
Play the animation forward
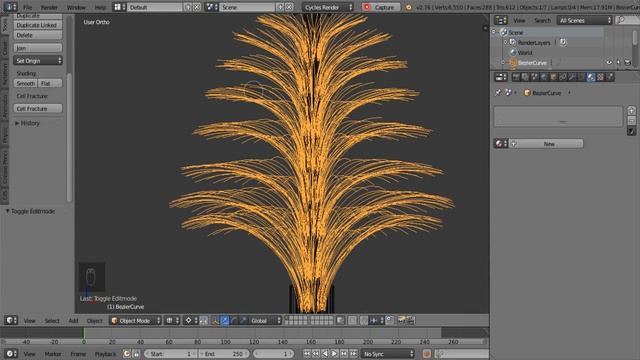point(334,353)
